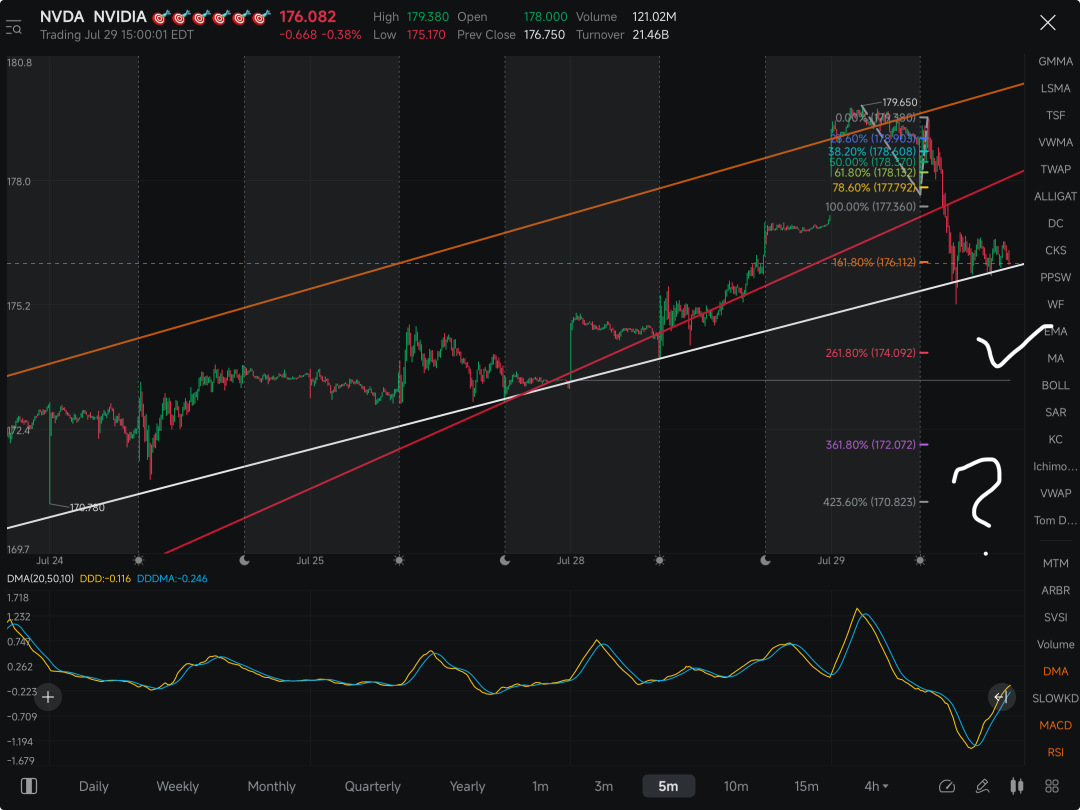Add the KC indicator

click(1055, 439)
